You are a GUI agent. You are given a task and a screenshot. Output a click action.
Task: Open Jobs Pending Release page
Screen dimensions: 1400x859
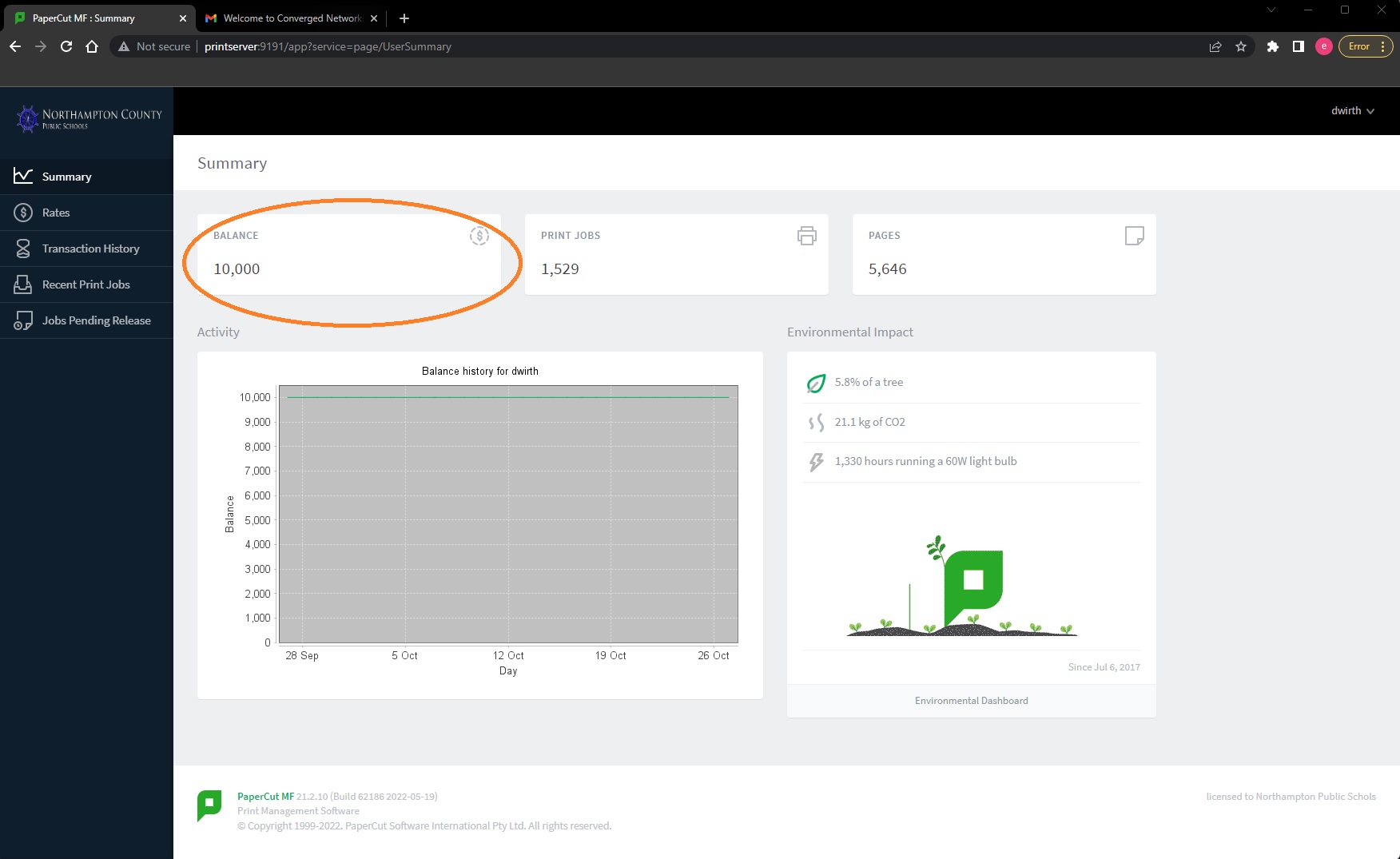click(86, 320)
